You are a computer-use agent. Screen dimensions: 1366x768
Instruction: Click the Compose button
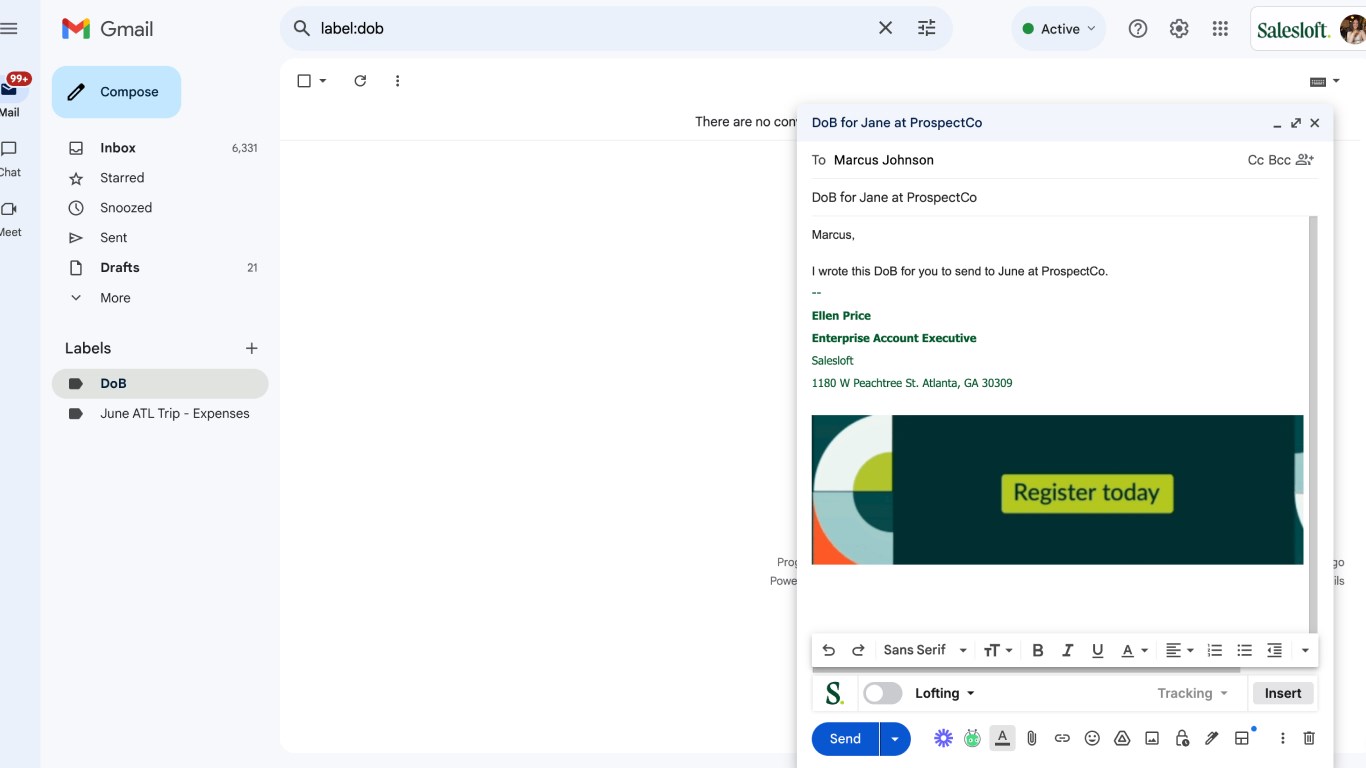pyautogui.click(x=116, y=92)
